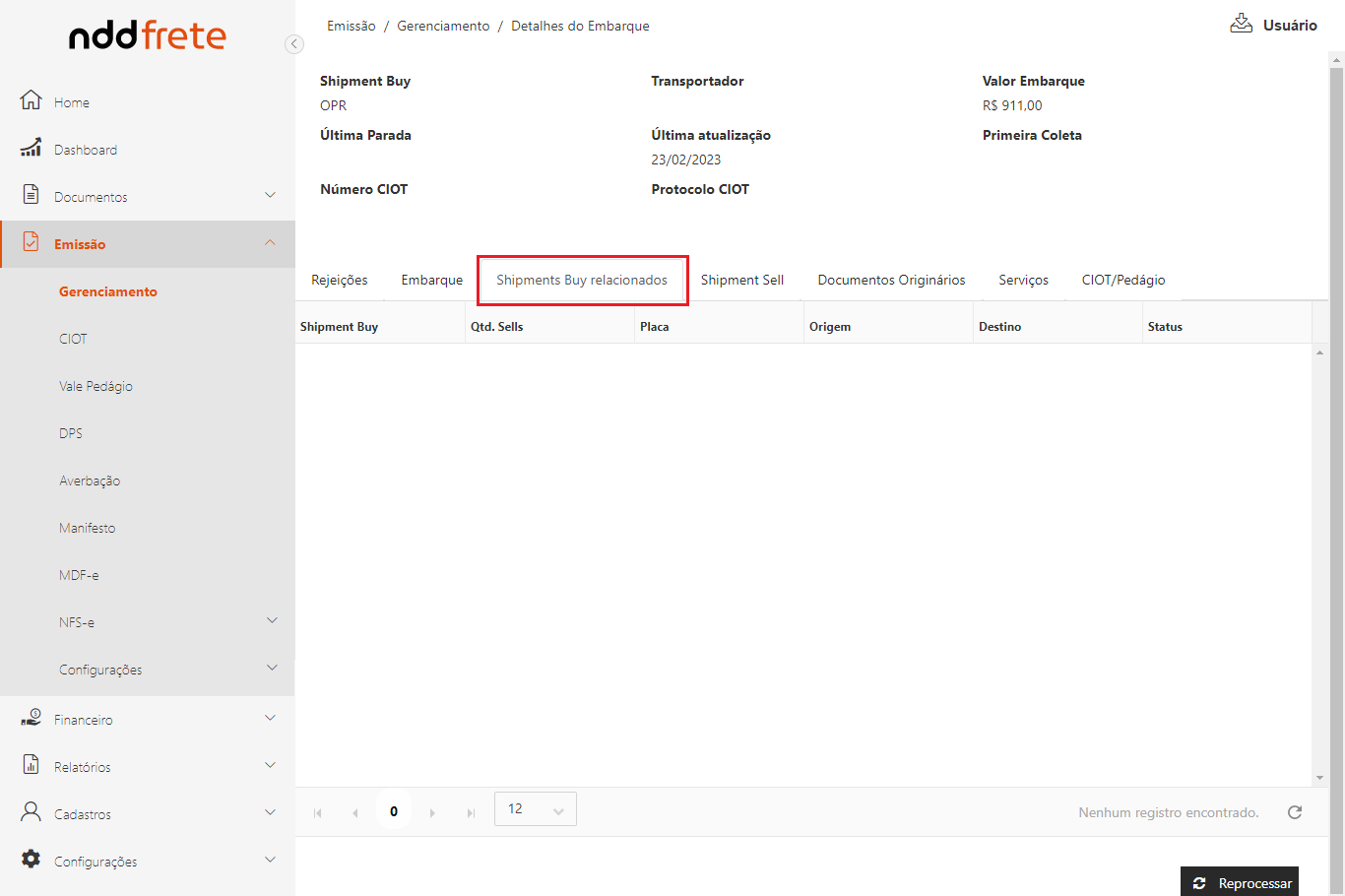Image resolution: width=1345 pixels, height=896 pixels.
Task: Open the CIOT/Pedágio tab
Action: tap(1122, 281)
